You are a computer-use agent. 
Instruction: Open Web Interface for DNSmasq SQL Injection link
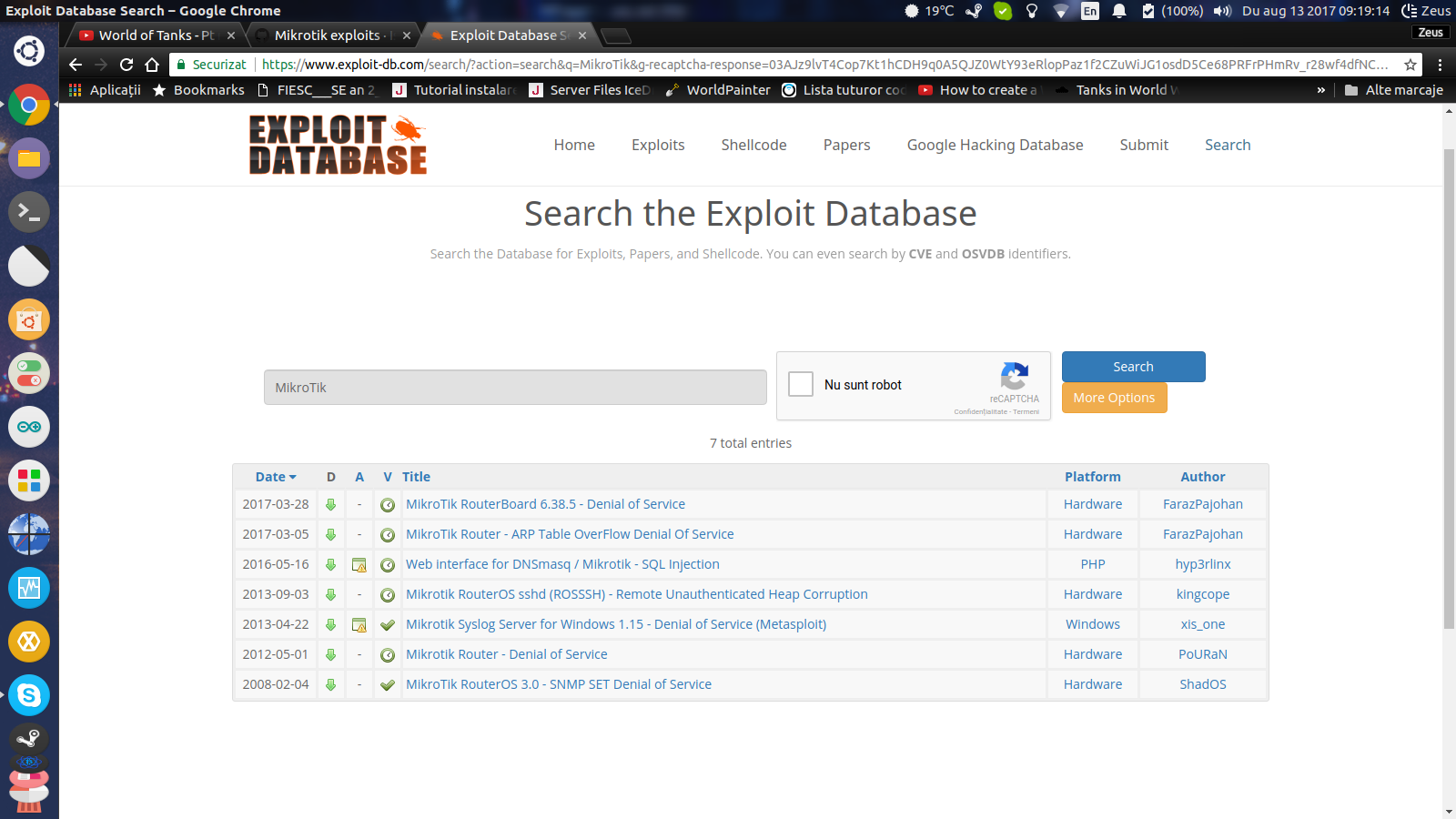[x=562, y=564]
